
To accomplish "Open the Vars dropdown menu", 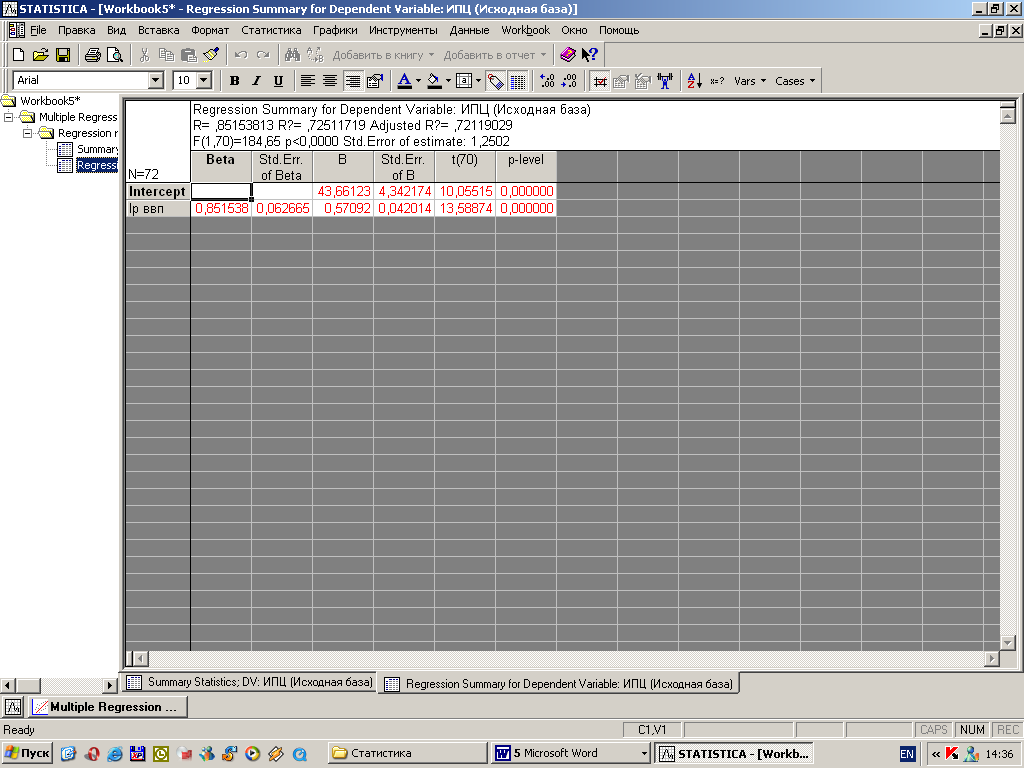I will point(750,81).
